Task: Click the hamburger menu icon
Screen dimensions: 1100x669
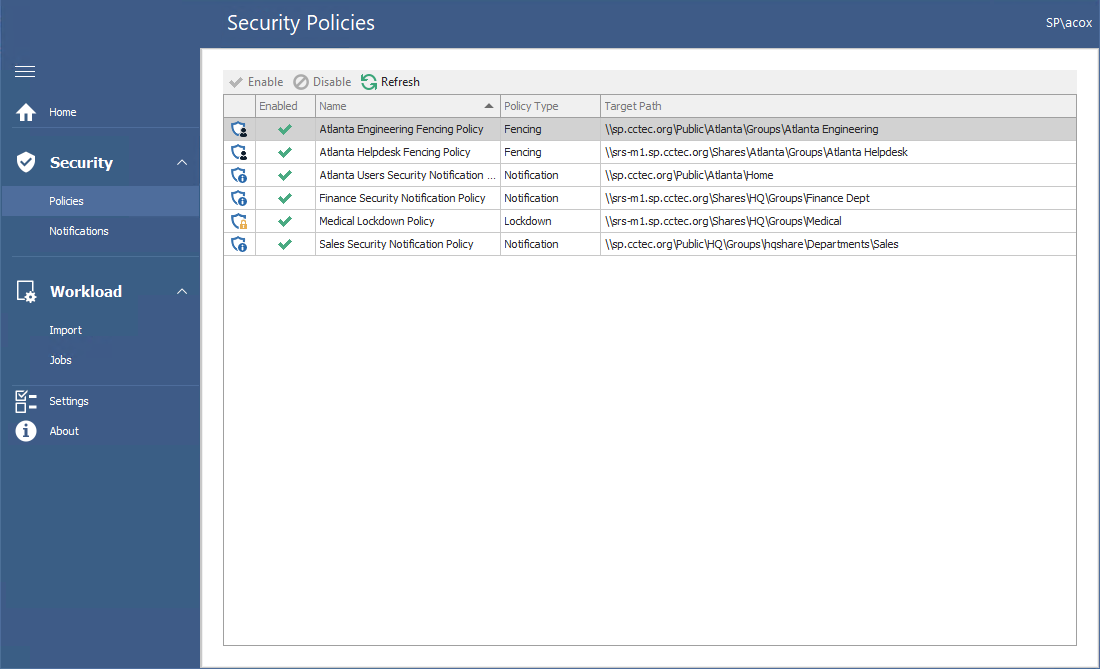Action: [x=24, y=71]
